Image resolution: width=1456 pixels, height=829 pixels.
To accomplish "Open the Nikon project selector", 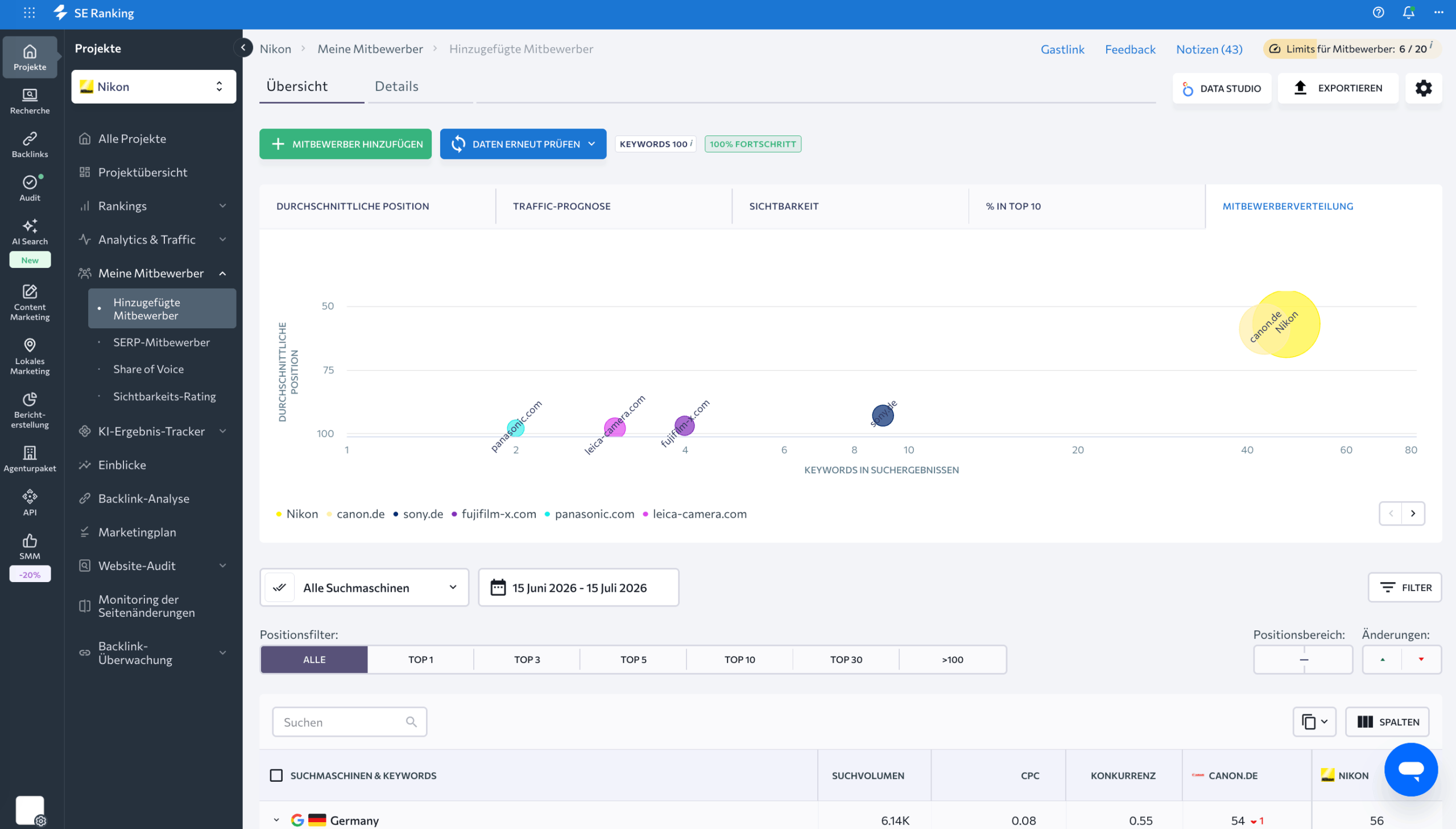I will click(154, 86).
